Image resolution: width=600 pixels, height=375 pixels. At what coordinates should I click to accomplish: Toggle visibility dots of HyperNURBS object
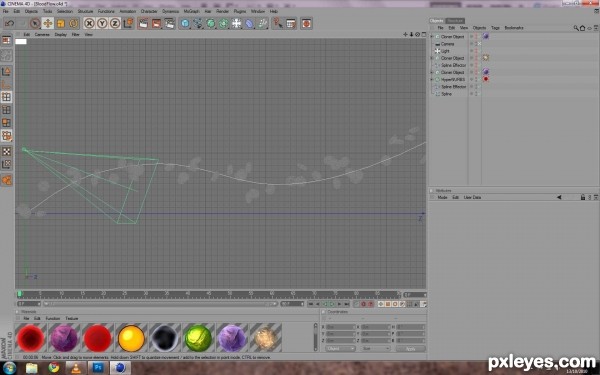click(x=476, y=80)
